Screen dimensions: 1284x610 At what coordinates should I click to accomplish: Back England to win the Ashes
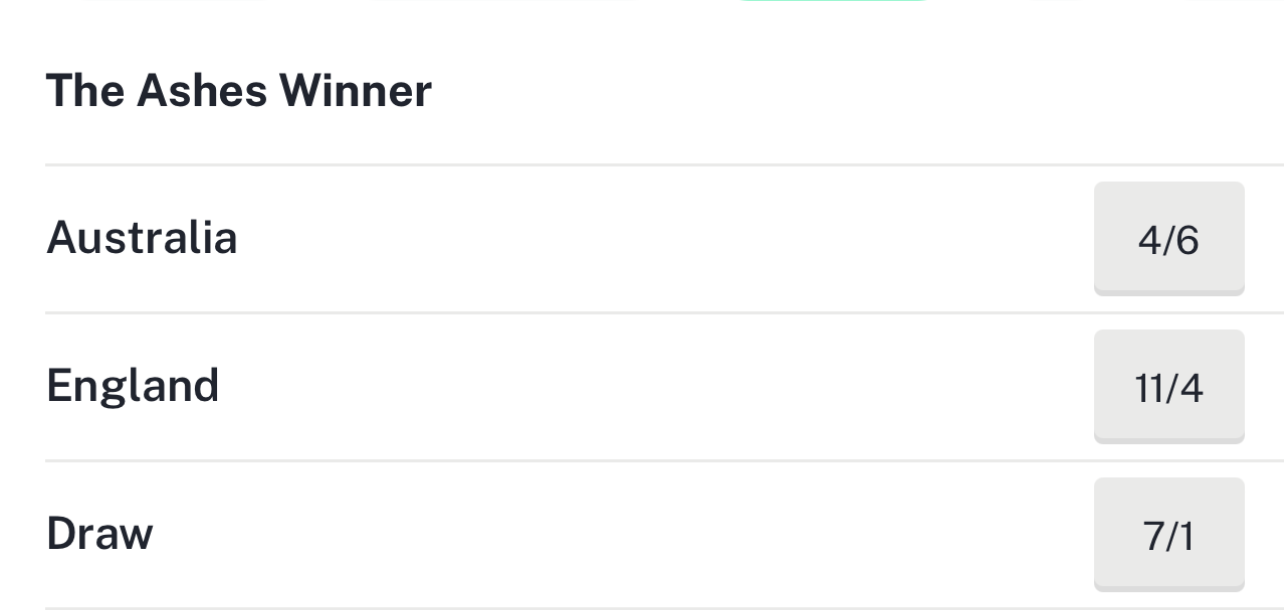1168,387
